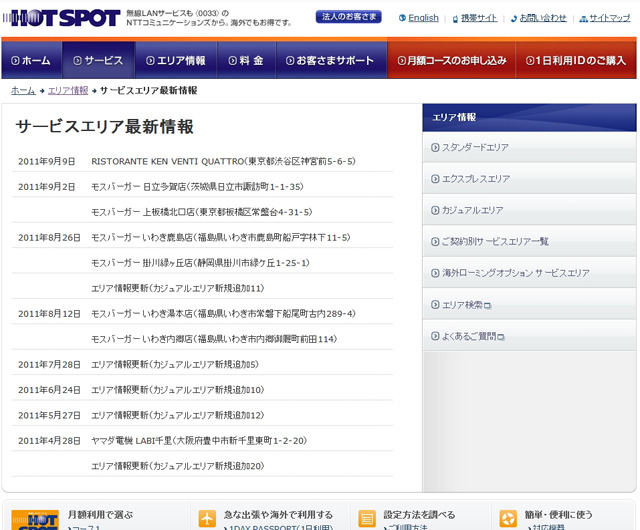Click the globe icon beside English
Image resolution: width=640 pixels, height=530 pixels.
402,18
